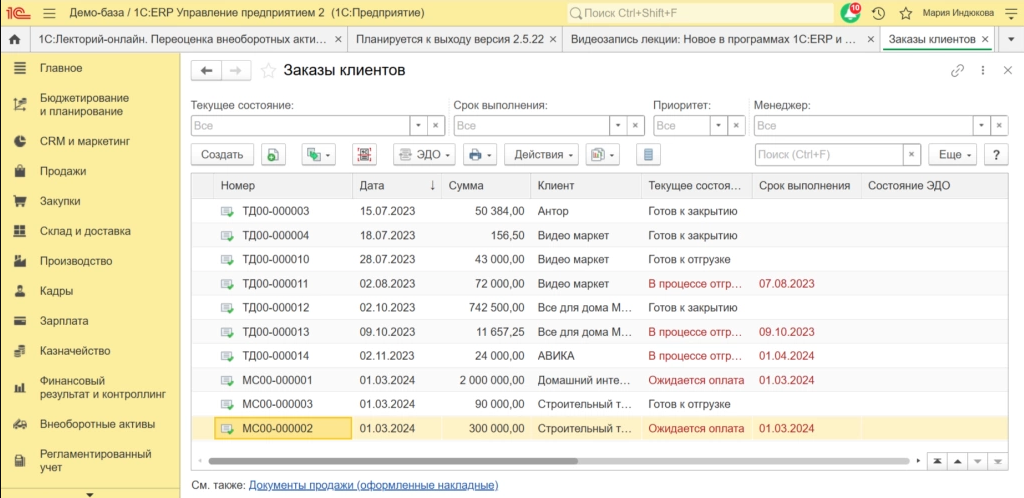Image resolution: width=1024 pixels, height=498 pixels.
Task: Click user name Мария Индюкова
Action: click(x=958, y=13)
